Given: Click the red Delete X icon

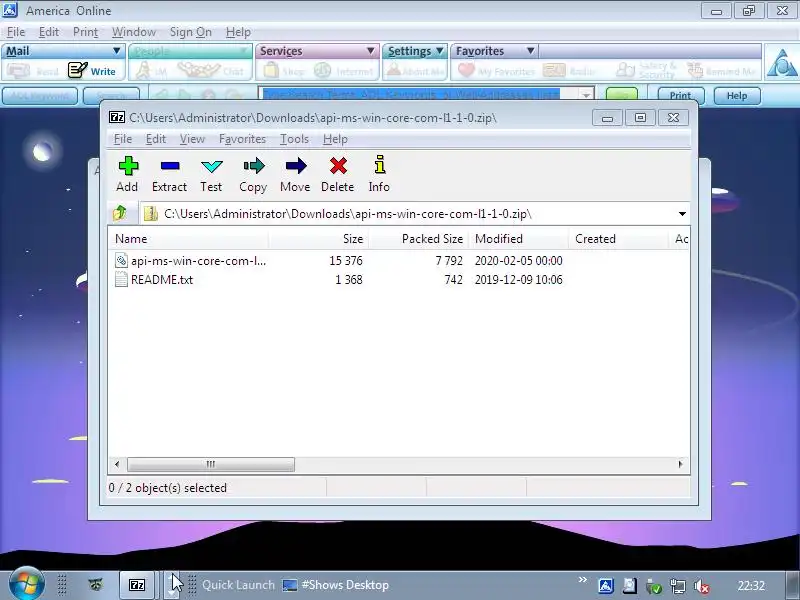Looking at the screenshot, I should point(338,166).
